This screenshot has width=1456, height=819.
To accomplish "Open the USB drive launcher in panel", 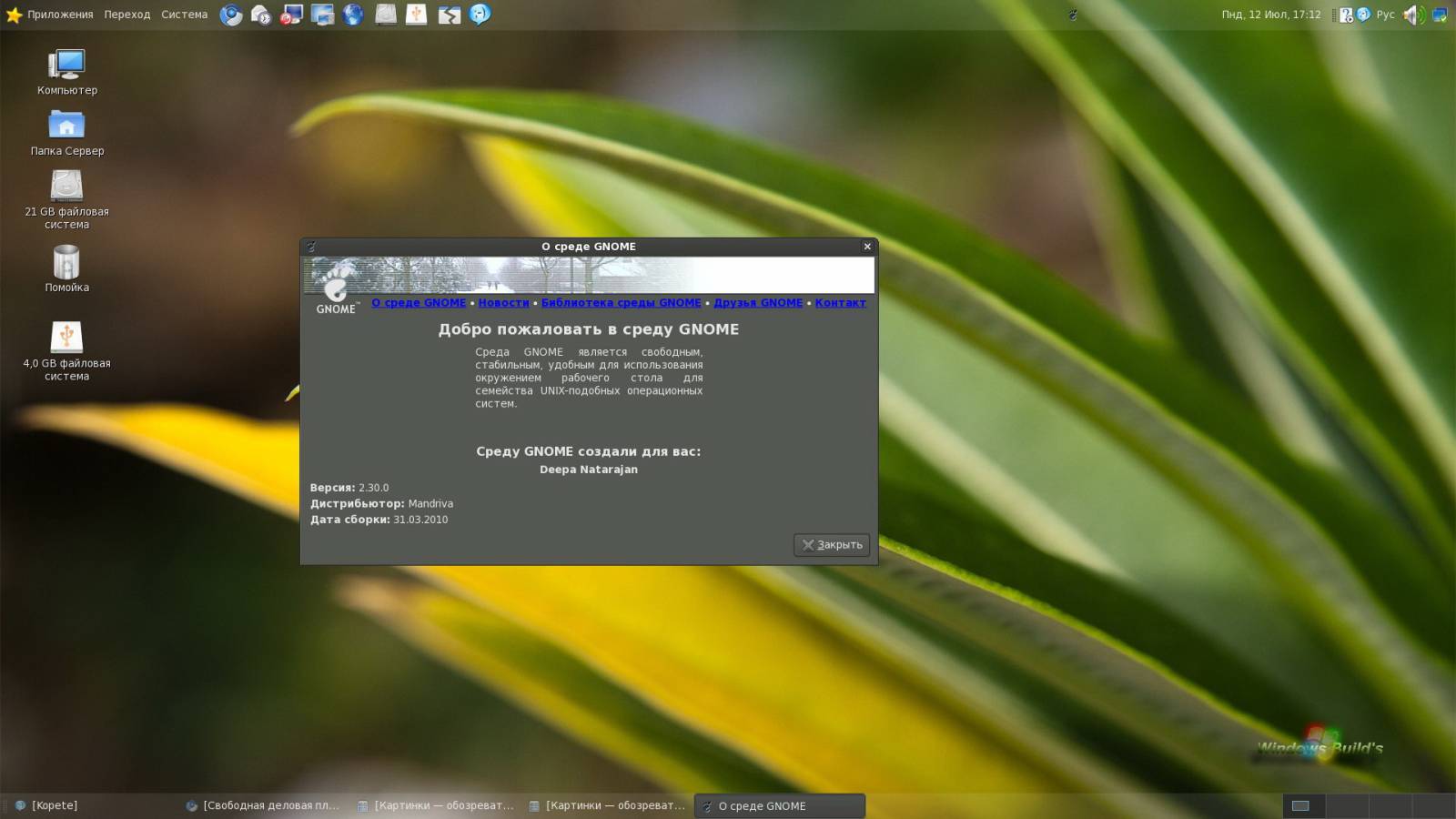I will (416, 15).
